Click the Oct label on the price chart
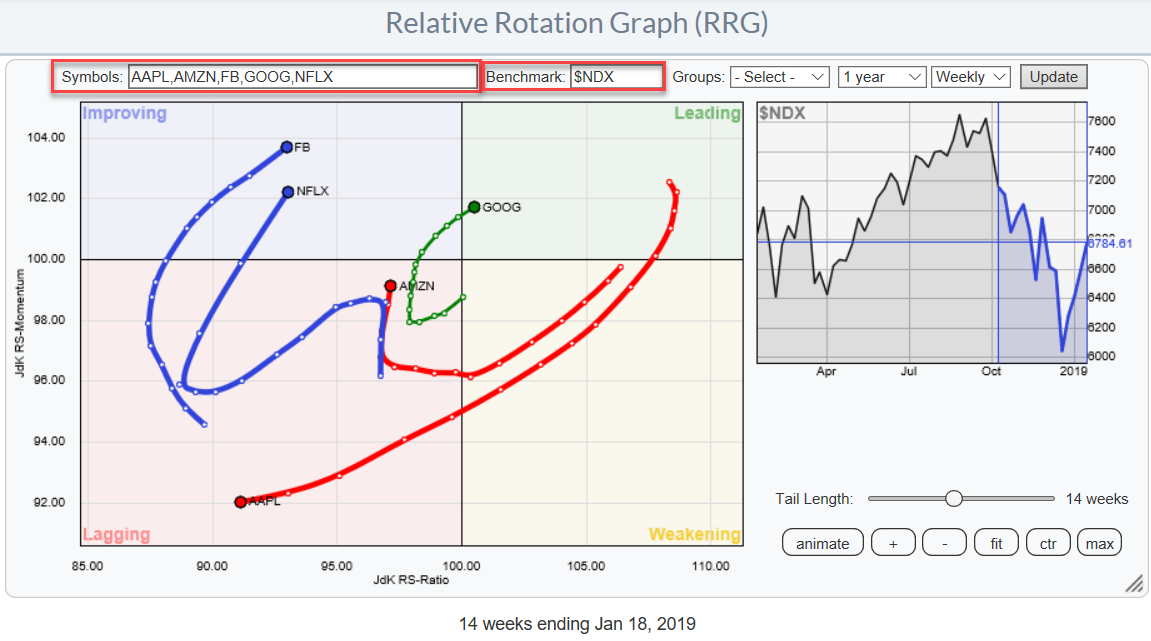1151x641 pixels. 991,372
